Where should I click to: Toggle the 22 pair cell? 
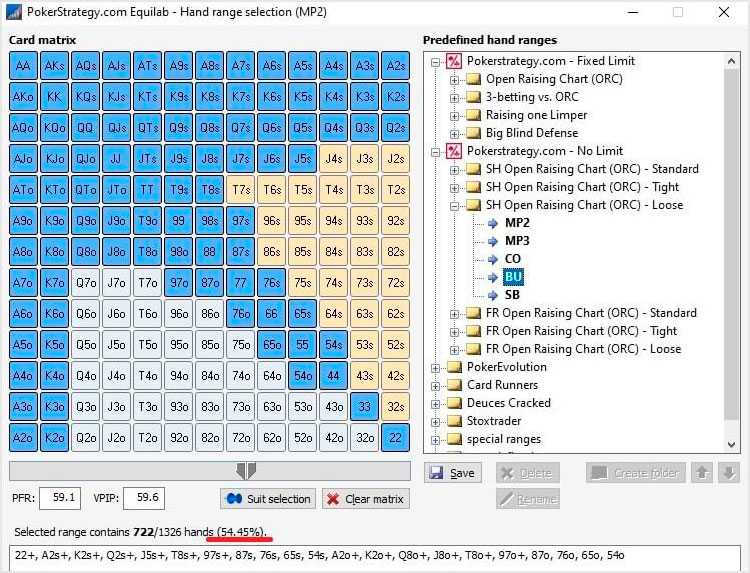click(395, 437)
